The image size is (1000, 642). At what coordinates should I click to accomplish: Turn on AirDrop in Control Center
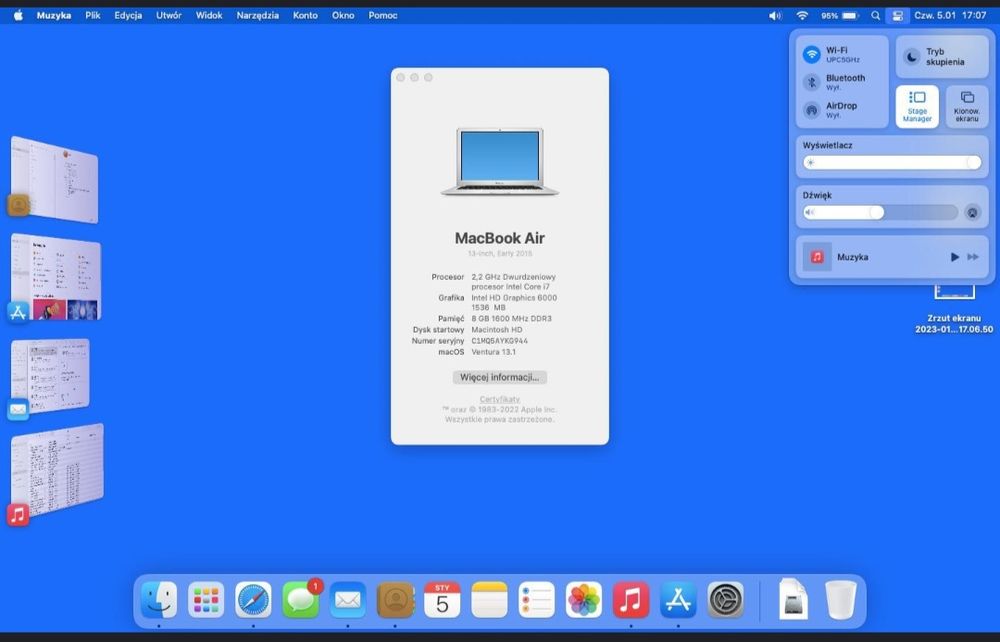click(813, 110)
